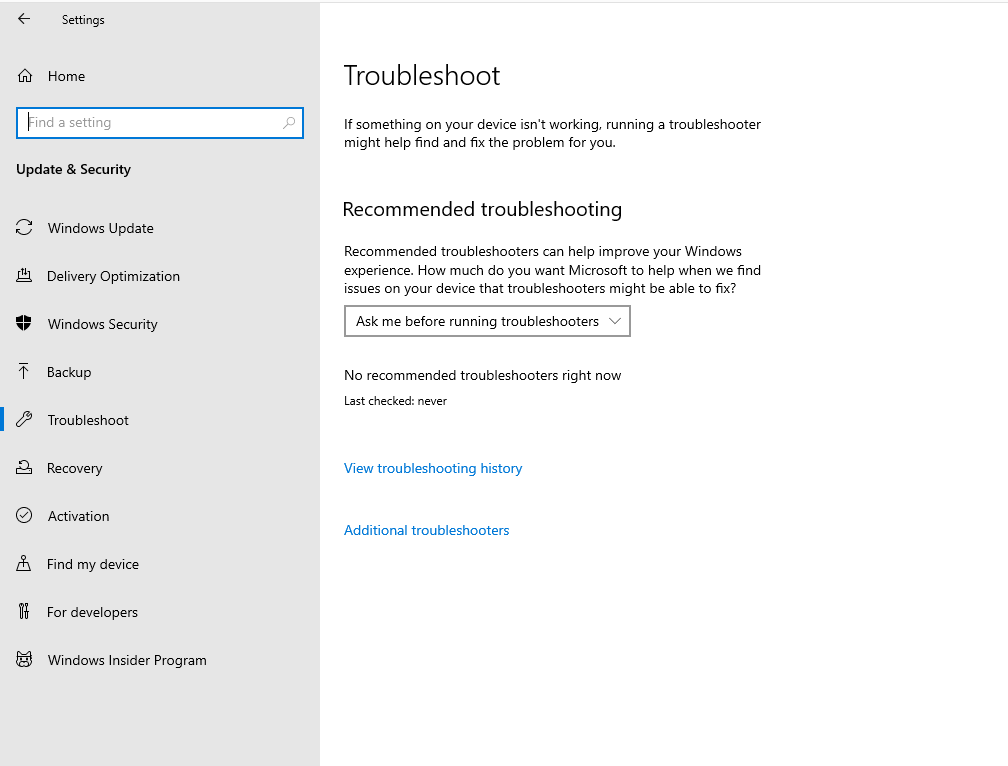Click the Windows Update sync arrows icon
Image resolution: width=1008 pixels, height=766 pixels.
click(x=24, y=228)
